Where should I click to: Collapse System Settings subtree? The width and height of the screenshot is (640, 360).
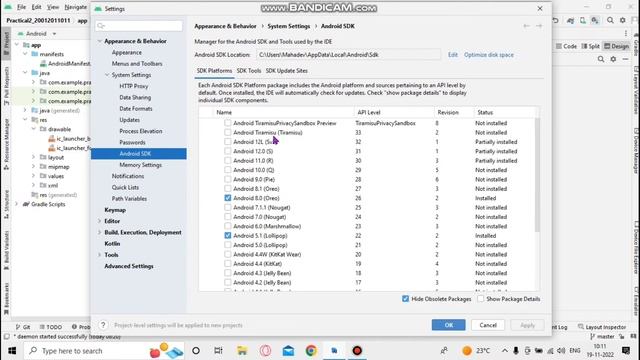107,75
